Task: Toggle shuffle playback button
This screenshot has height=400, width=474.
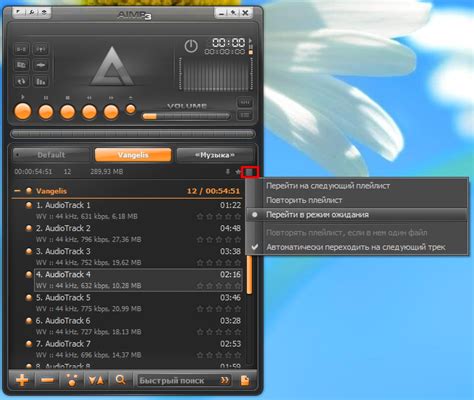Action: (x=41, y=65)
